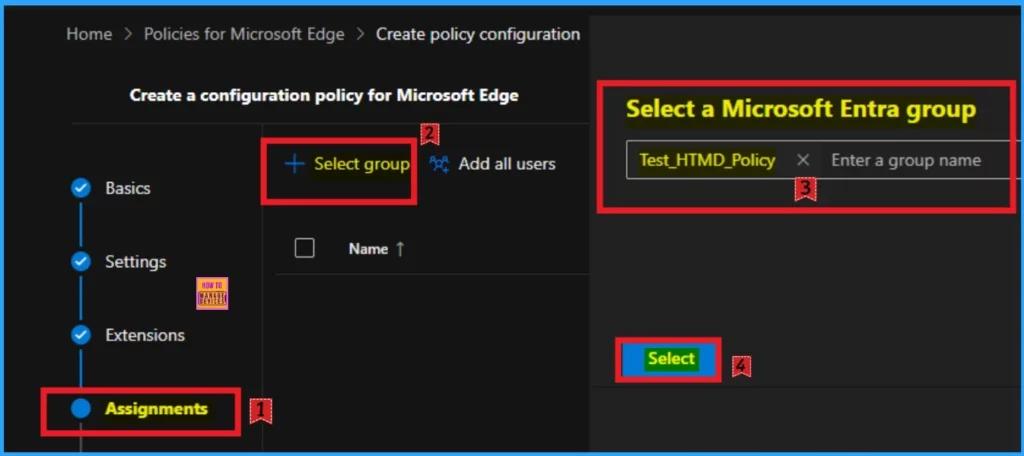Click the people icon beside Add all users
Image resolution: width=1024 pixels, height=456 pixels.
tap(440, 164)
